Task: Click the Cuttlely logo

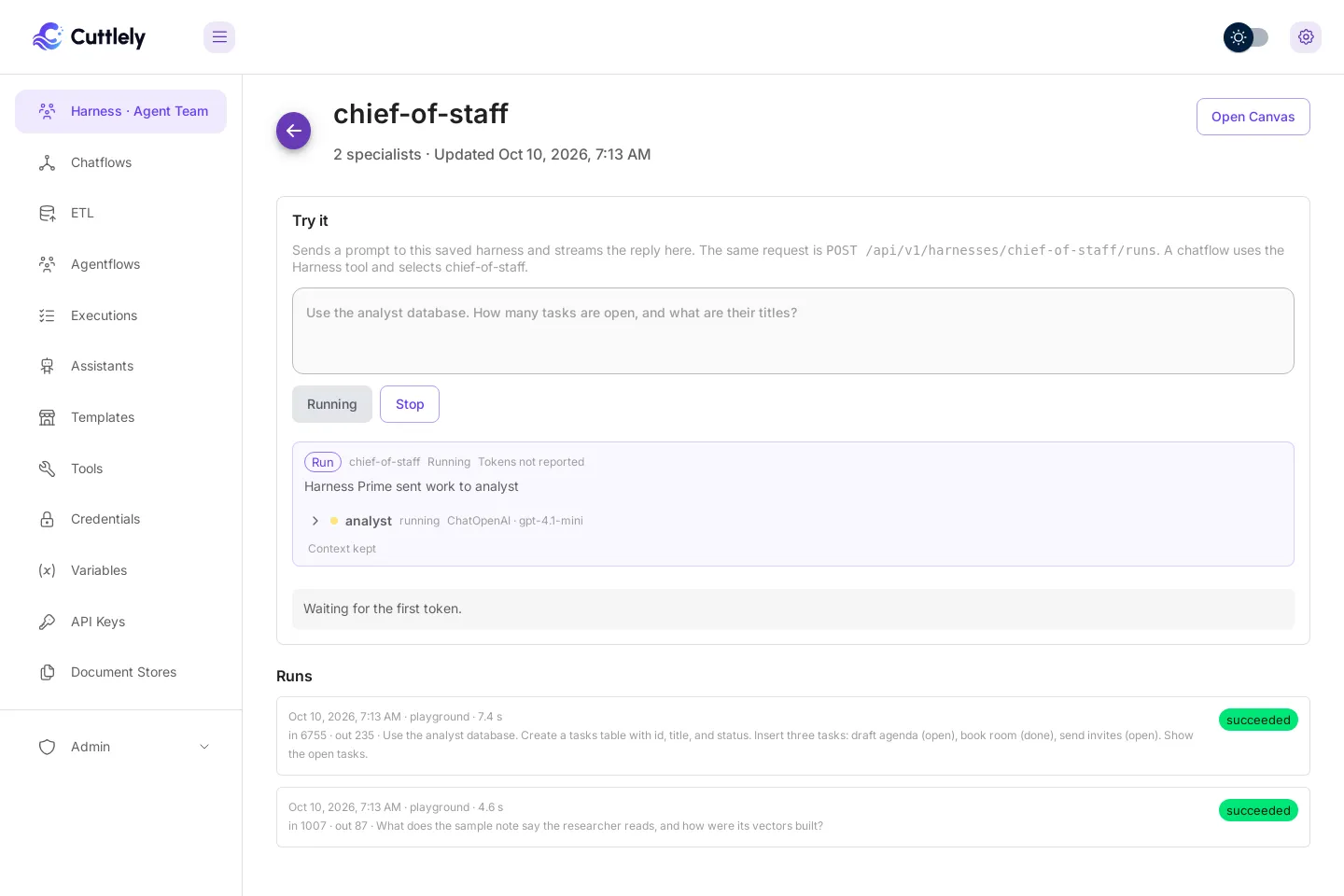Action: [89, 37]
